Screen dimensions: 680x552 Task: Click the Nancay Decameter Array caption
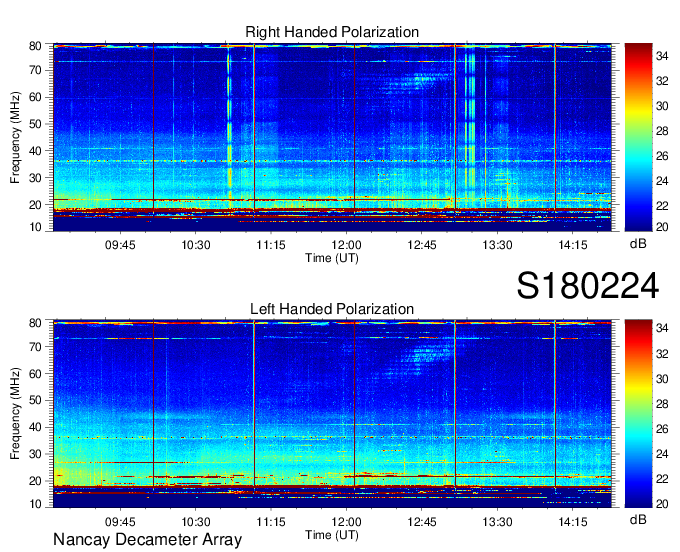click(147, 540)
